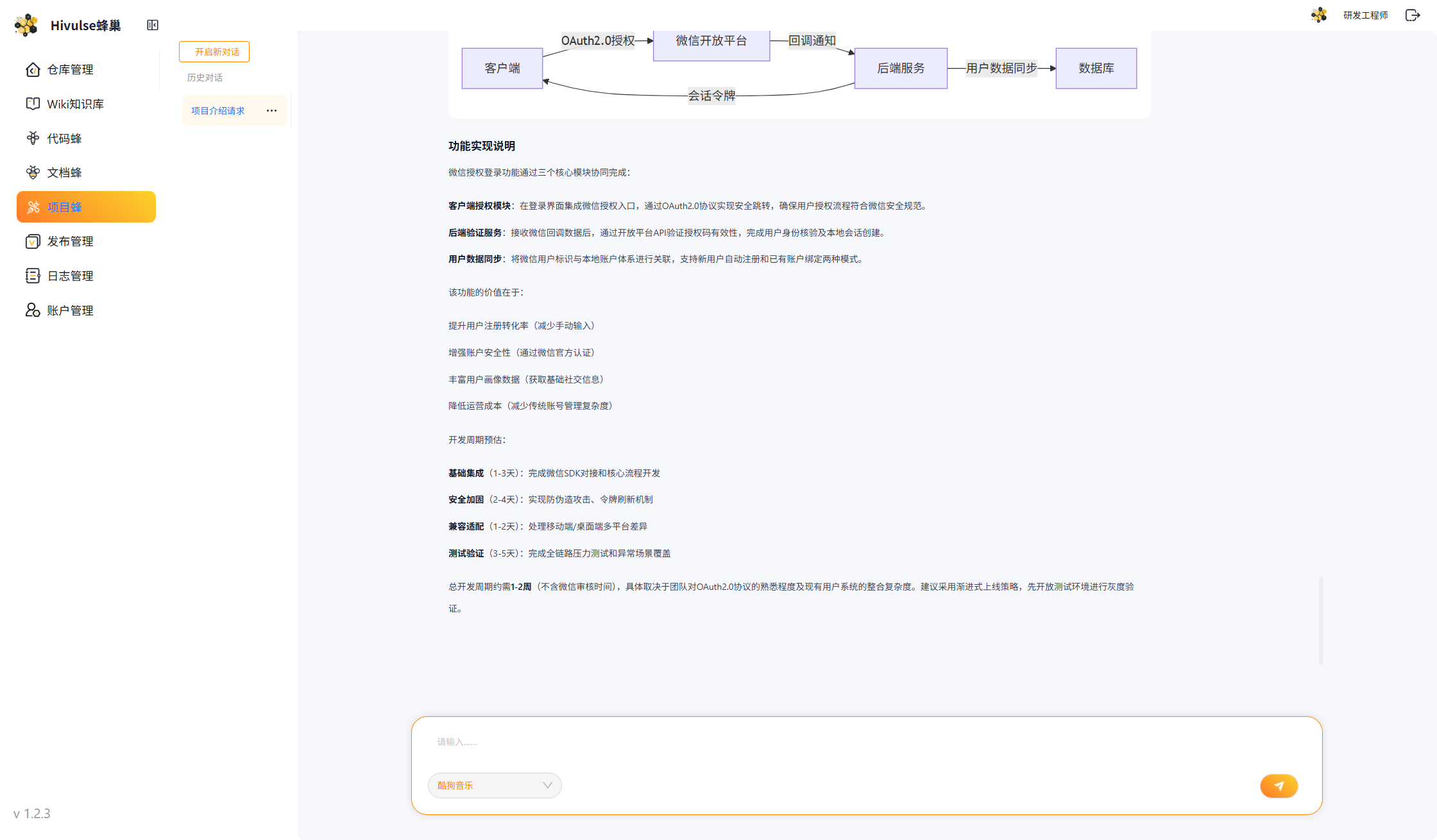Image resolution: width=1437 pixels, height=840 pixels.
Task: Click the 项目蜂 icon in sidebar
Action: pos(33,207)
